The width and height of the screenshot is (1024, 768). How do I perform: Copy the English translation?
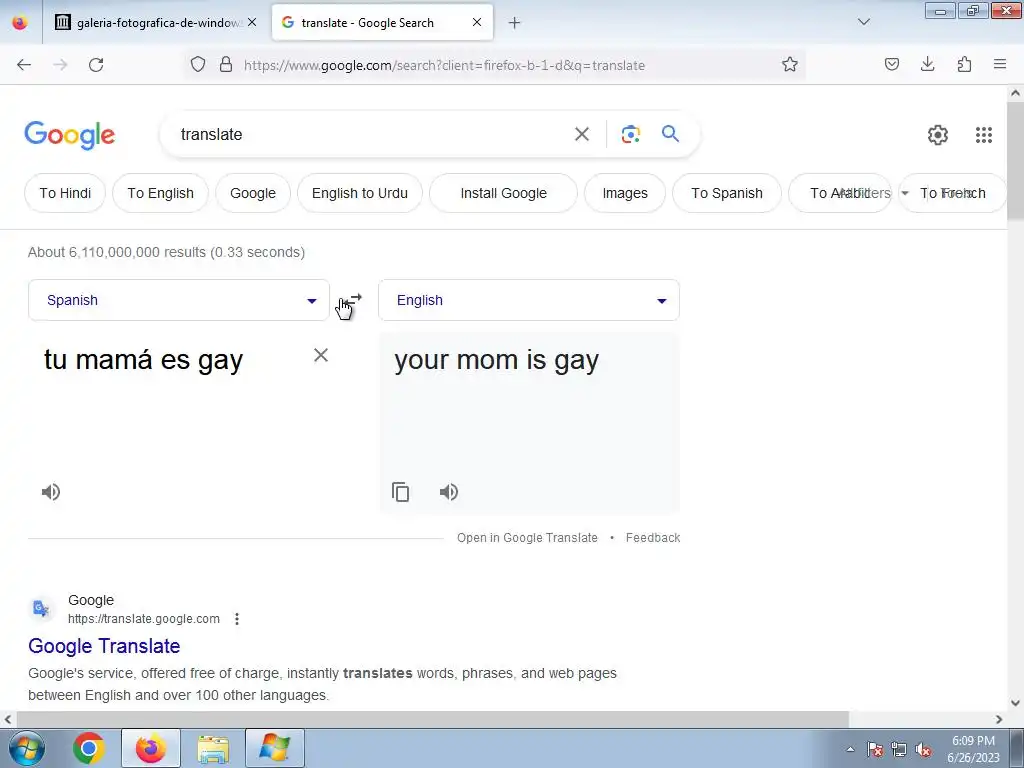(400, 492)
